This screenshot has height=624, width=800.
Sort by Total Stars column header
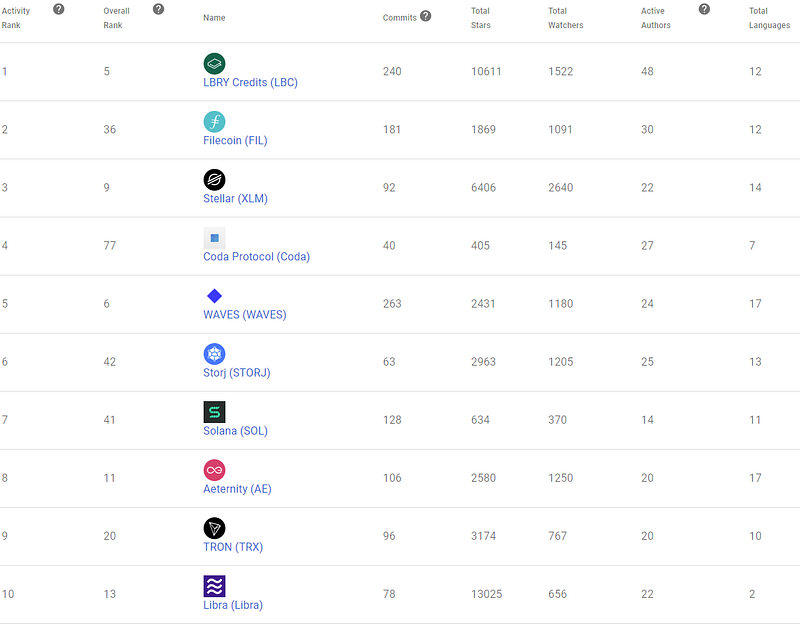click(x=482, y=17)
